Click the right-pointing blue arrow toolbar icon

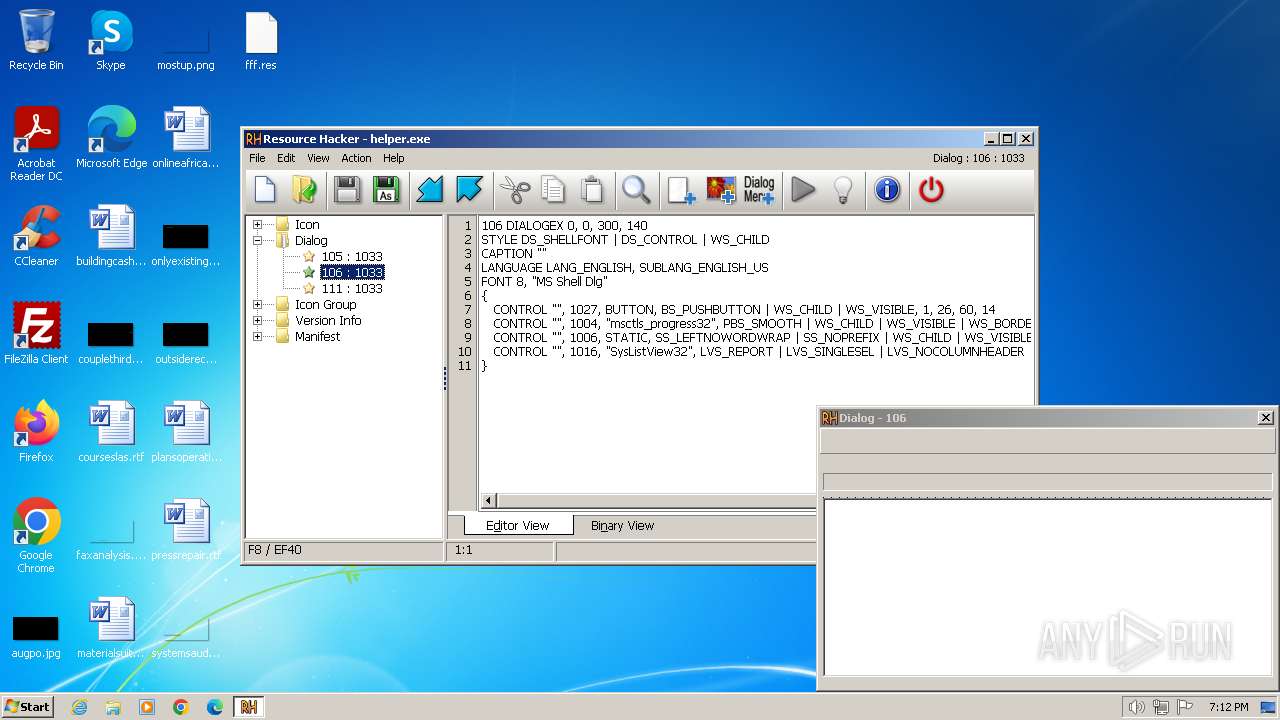(469, 189)
